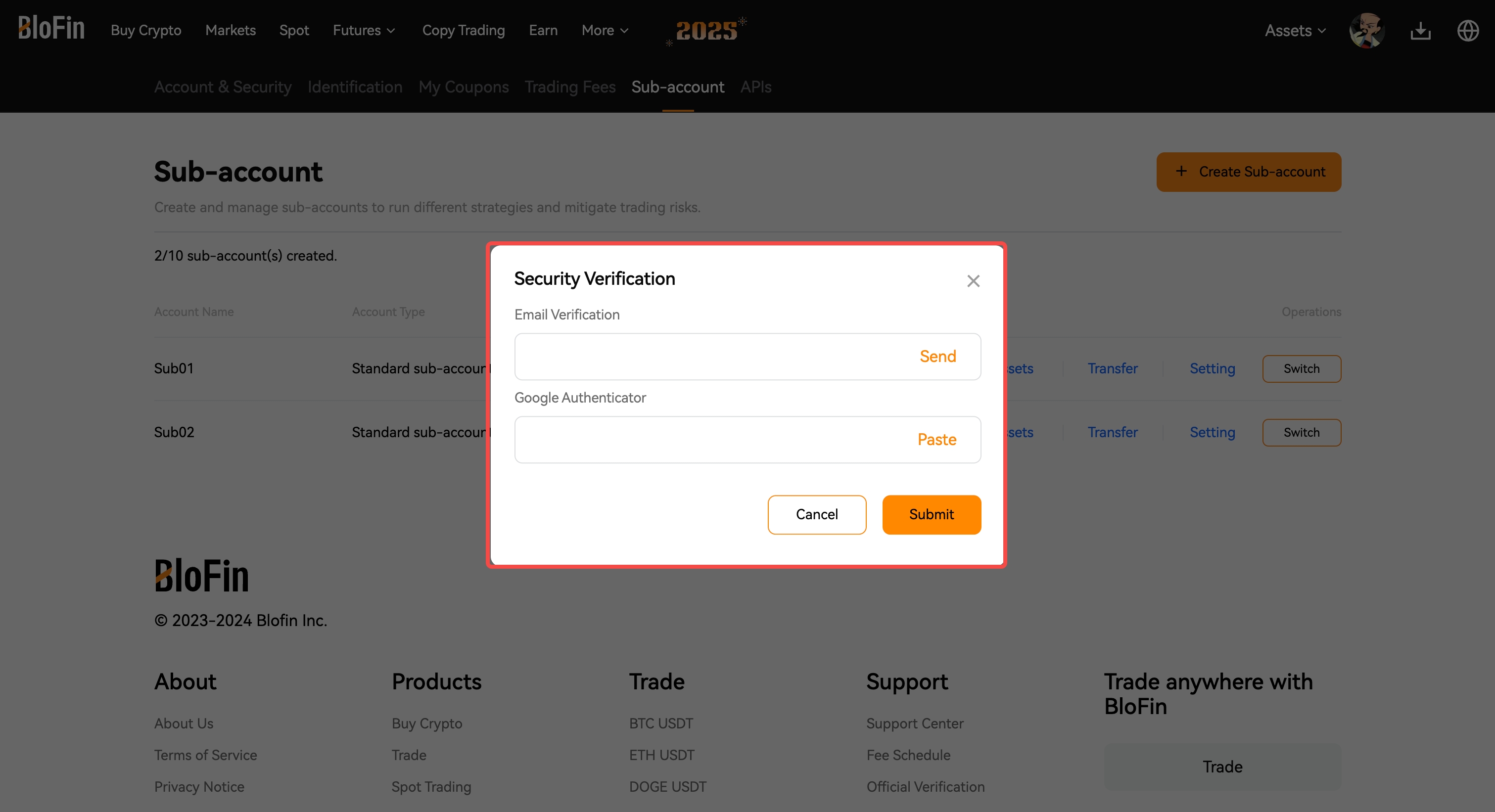Submit the security verification

click(x=932, y=514)
